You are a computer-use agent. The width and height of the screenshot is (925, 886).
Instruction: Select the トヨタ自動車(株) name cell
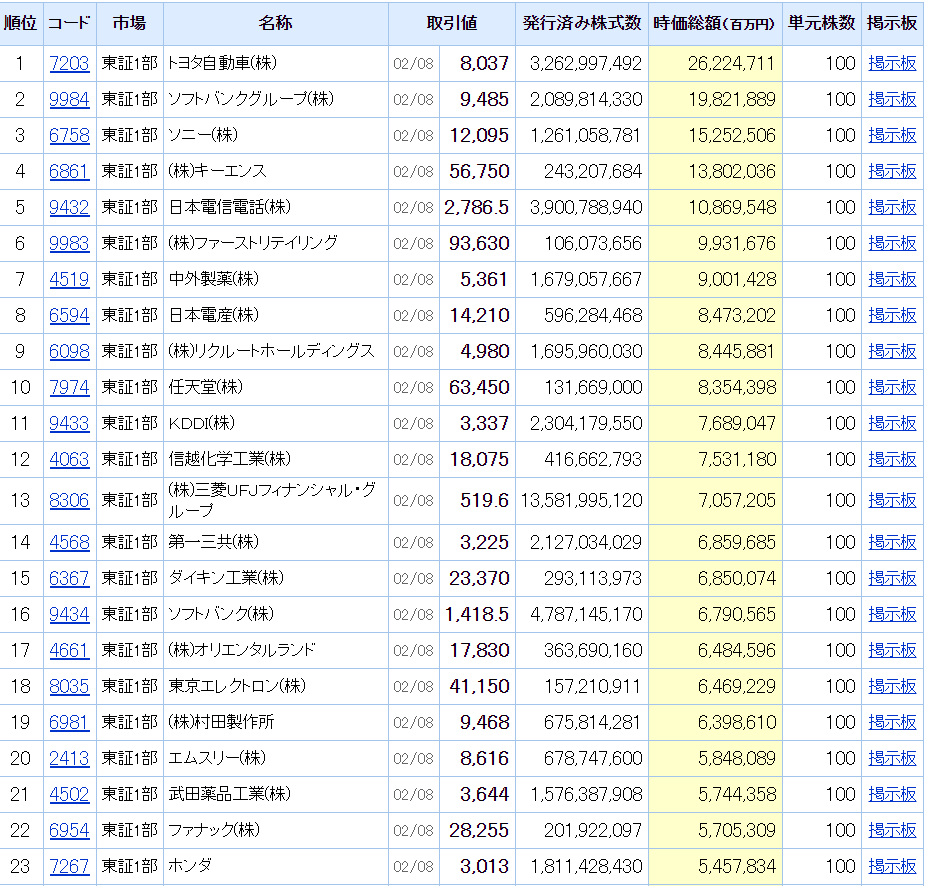pos(275,63)
